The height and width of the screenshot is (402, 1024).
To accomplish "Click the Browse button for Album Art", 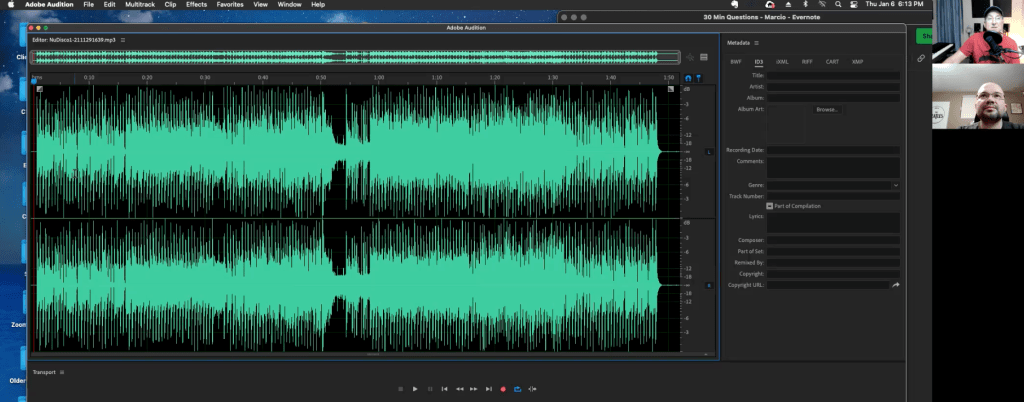I will (x=826, y=109).
